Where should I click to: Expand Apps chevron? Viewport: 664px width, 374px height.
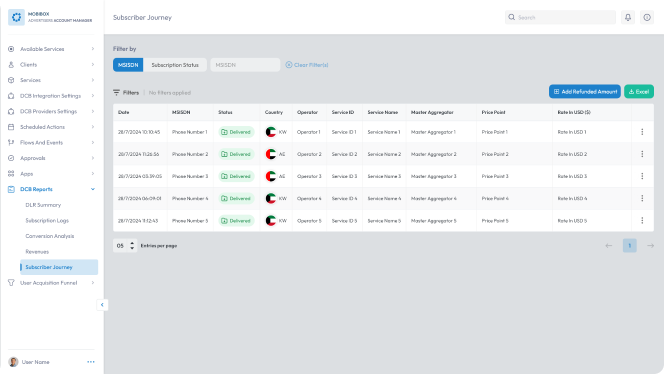(93, 174)
